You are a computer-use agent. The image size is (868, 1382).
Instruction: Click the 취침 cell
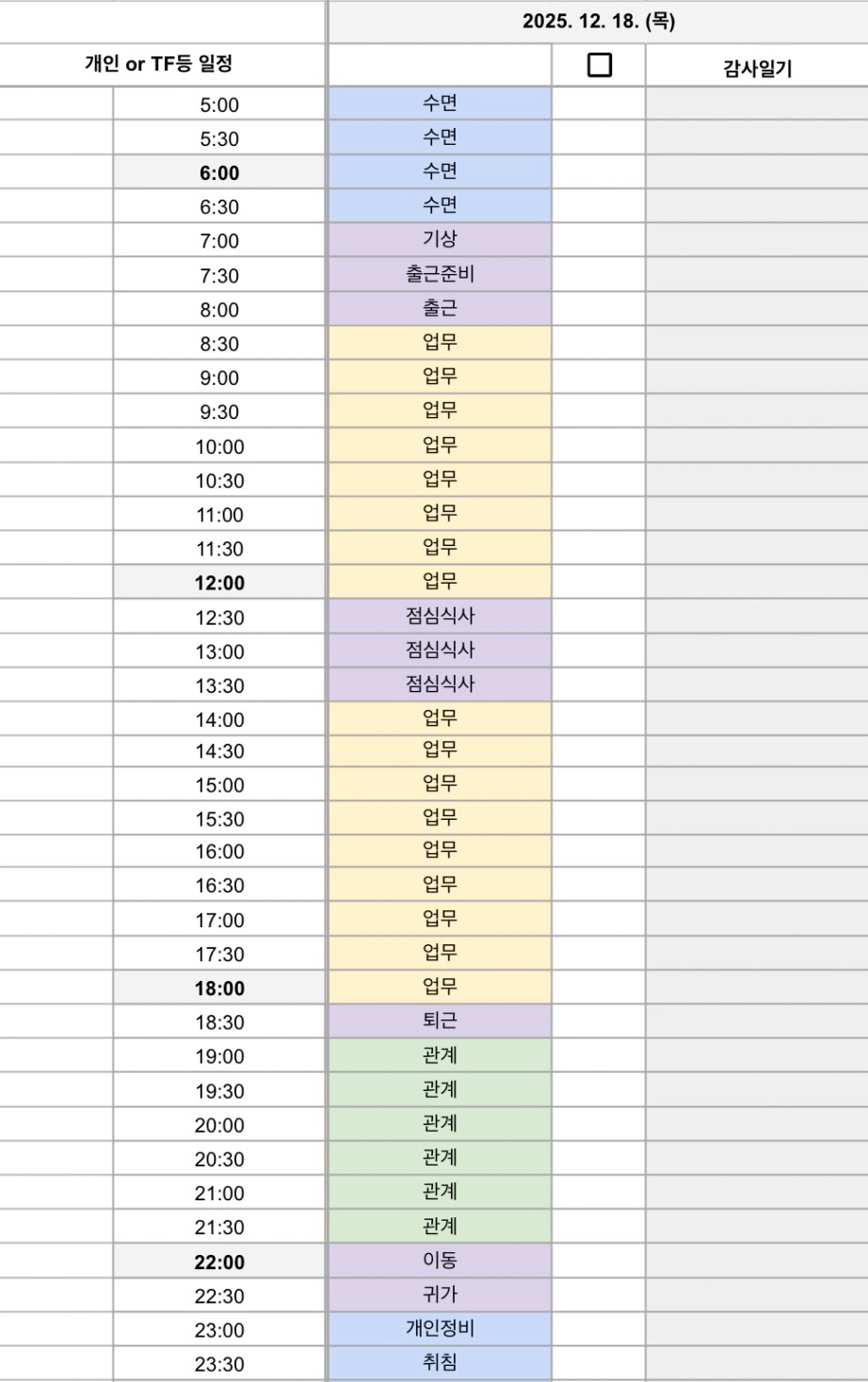click(440, 1362)
